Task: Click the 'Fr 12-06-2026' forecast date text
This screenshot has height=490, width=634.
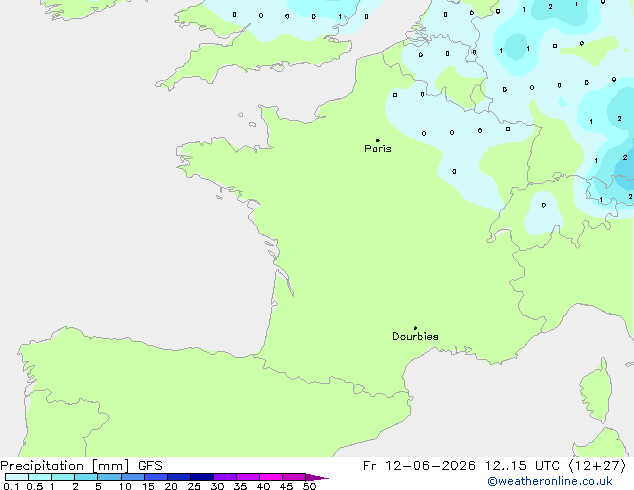Action: (x=419, y=466)
